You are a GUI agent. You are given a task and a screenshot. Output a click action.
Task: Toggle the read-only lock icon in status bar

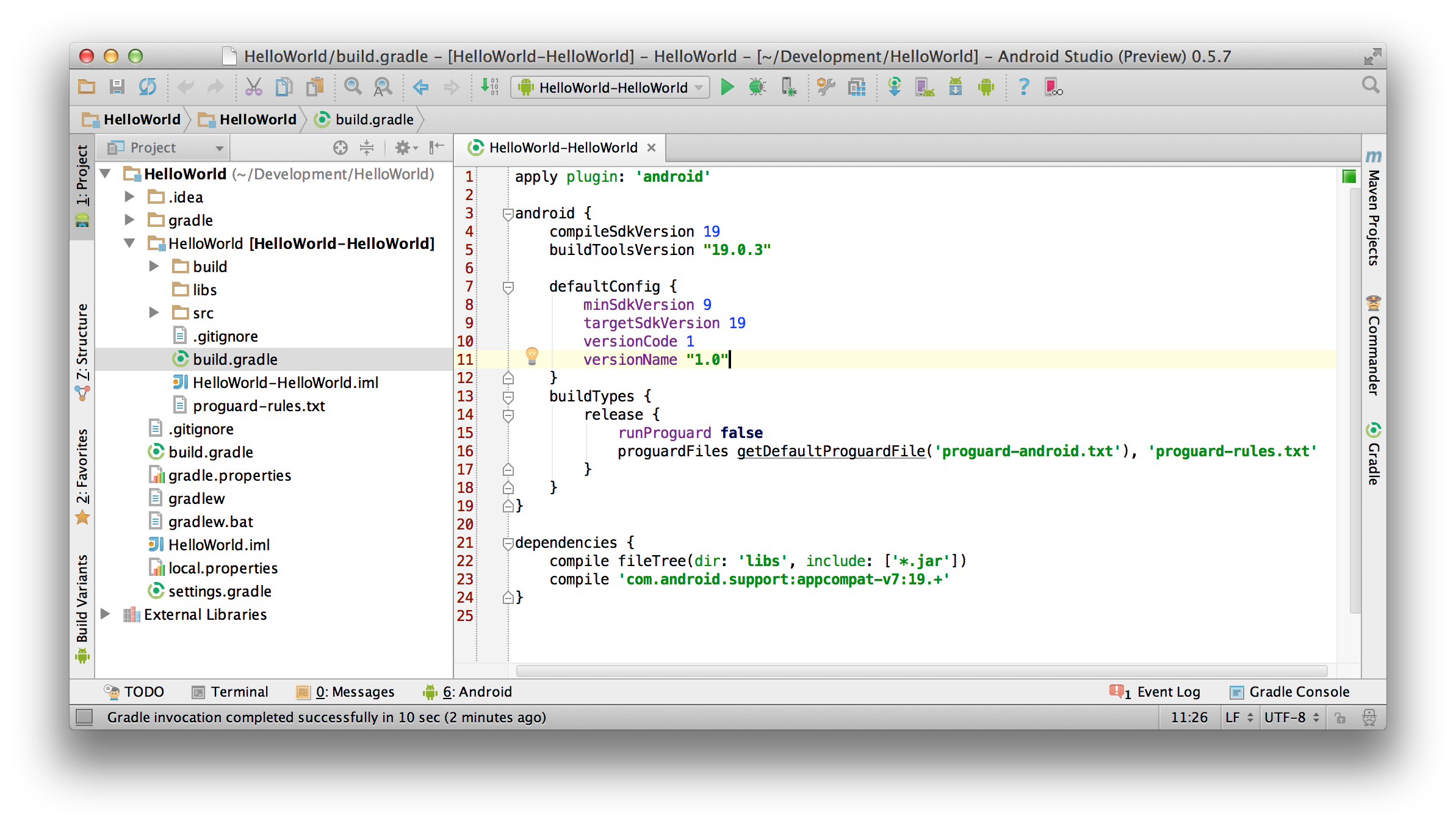click(1340, 718)
